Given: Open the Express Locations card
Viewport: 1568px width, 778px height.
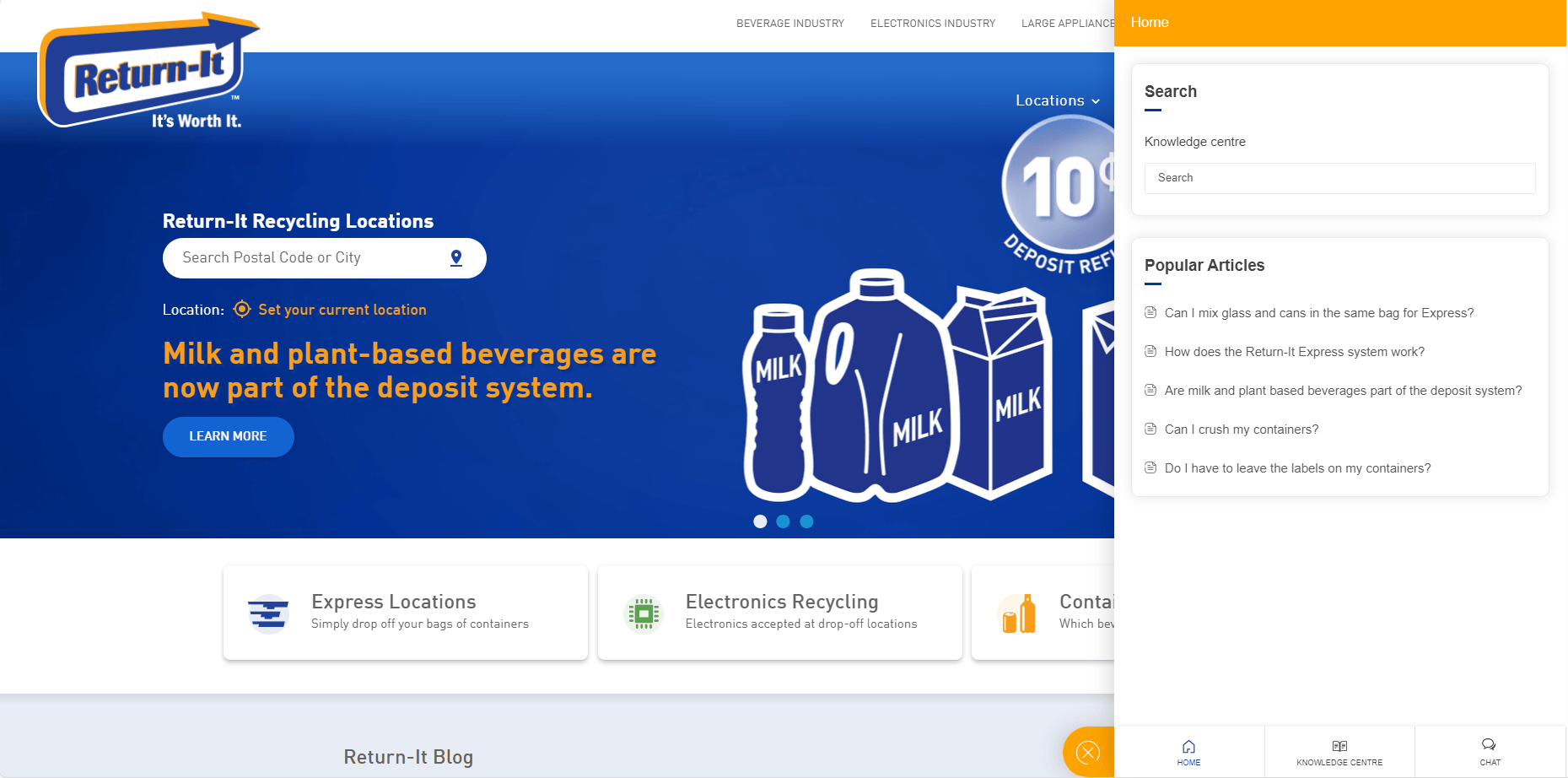Looking at the screenshot, I should (406, 613).
